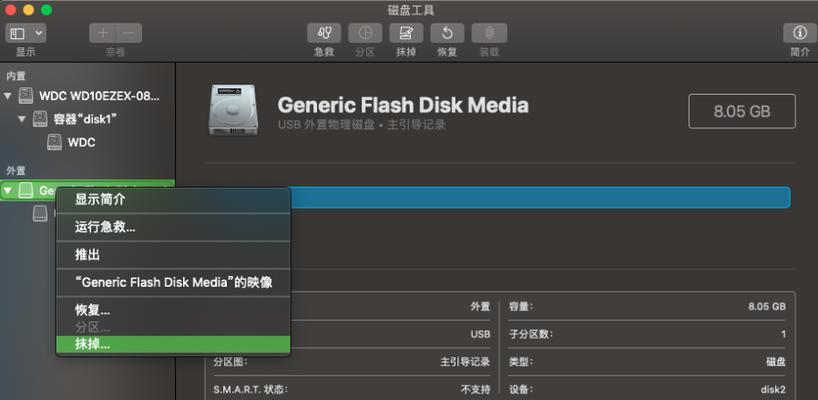818x400 pixels.
Task: Click the remove volume minus button
Action: point(129,33)
